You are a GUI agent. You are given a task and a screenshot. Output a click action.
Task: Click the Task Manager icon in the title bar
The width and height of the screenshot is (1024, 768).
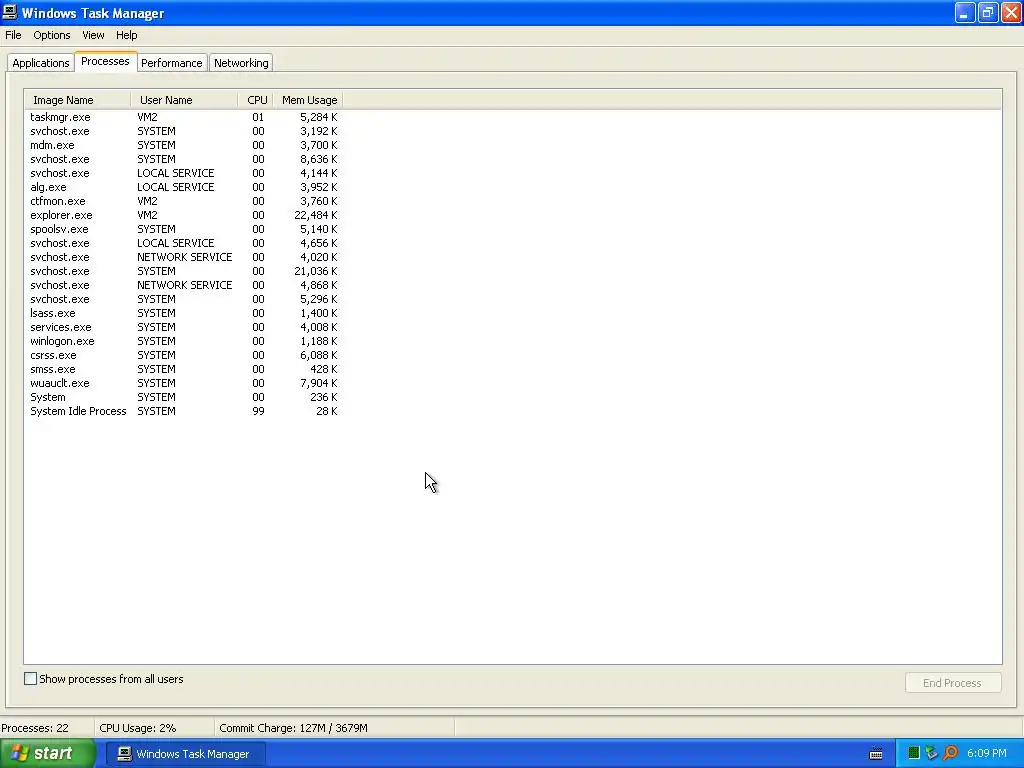(x=10, y=12)
